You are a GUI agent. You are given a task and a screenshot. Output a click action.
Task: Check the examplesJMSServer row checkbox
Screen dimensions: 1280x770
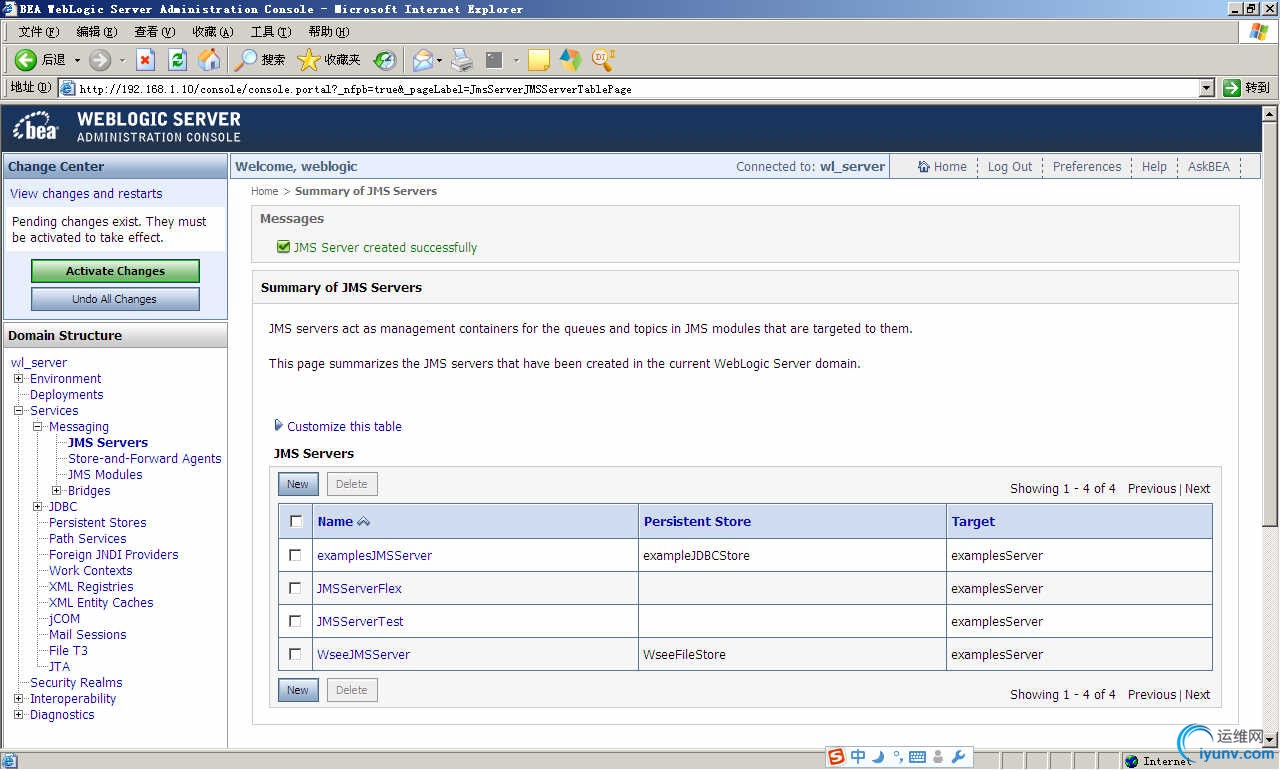(x=295, y=554)
